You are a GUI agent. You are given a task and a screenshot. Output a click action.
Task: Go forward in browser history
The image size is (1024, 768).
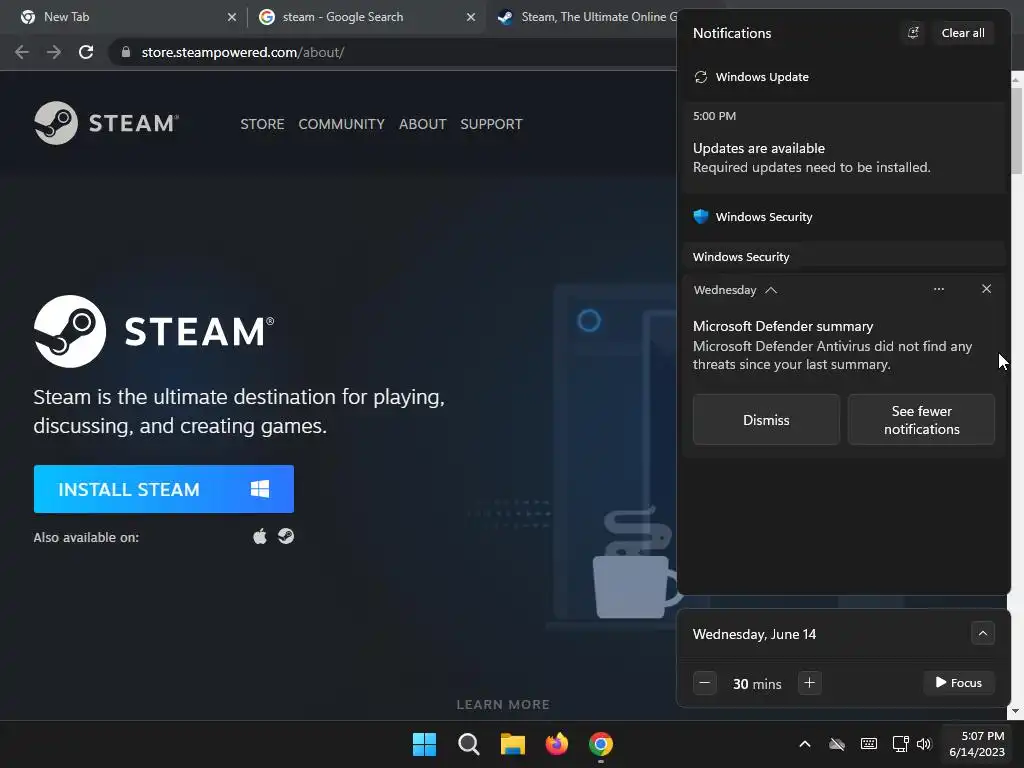coord(54,52)
